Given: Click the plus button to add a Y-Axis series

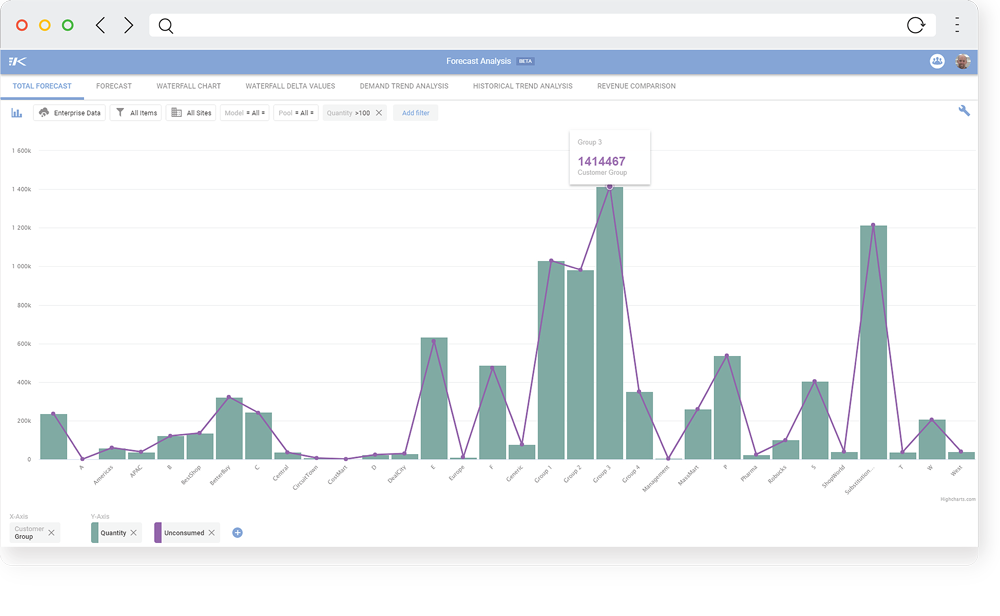Looking at the screenshot, I should tap(237, 532).
